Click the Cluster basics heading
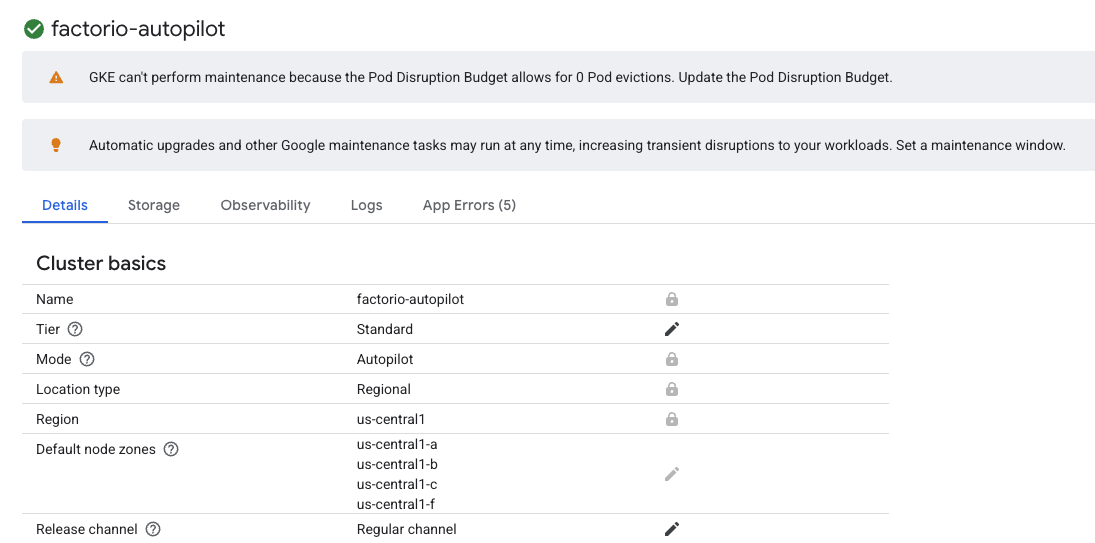1095x543 pixels. [x=101, y=263]
